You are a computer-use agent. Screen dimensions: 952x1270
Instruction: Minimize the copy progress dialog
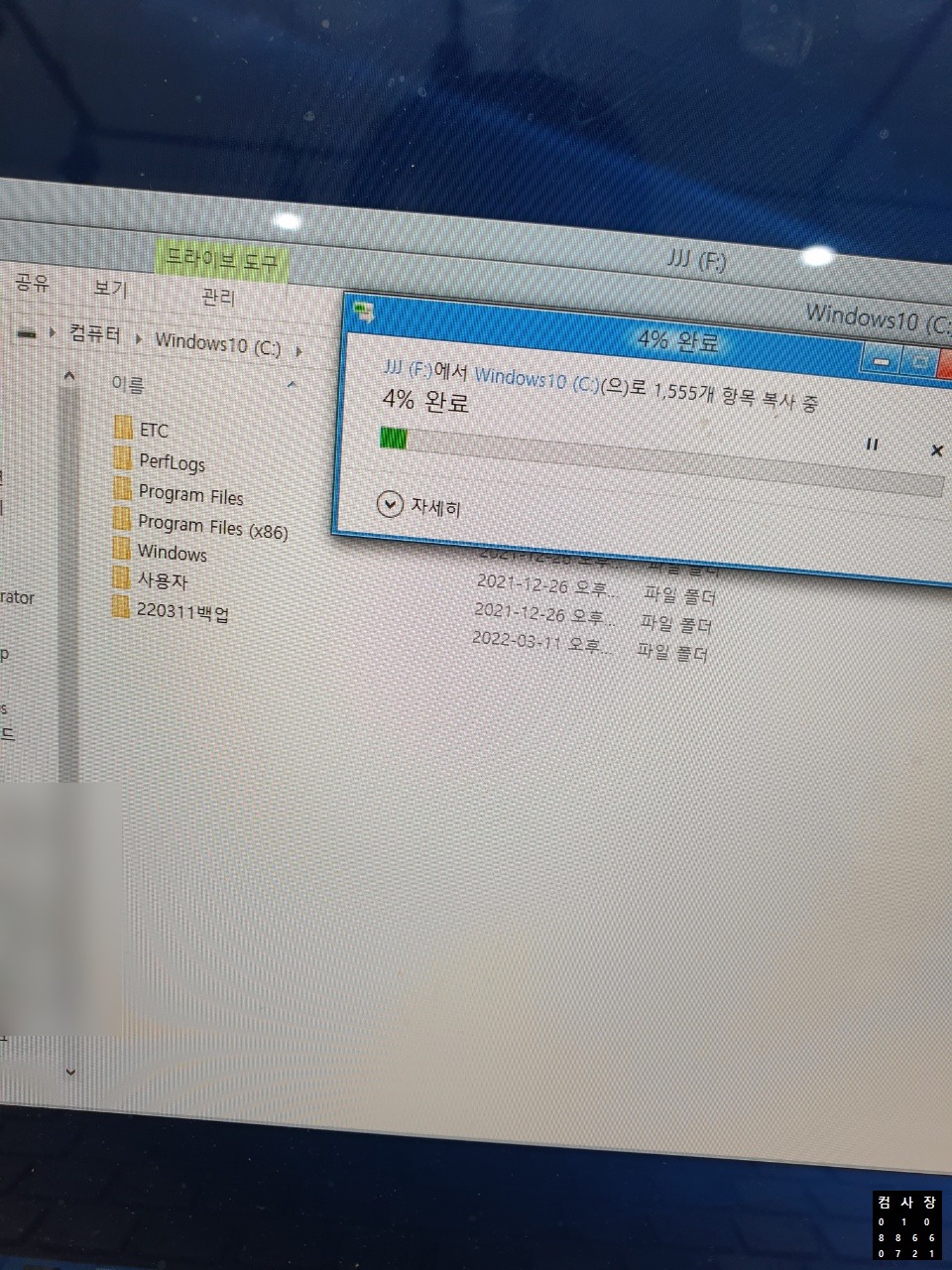(883, 361)
